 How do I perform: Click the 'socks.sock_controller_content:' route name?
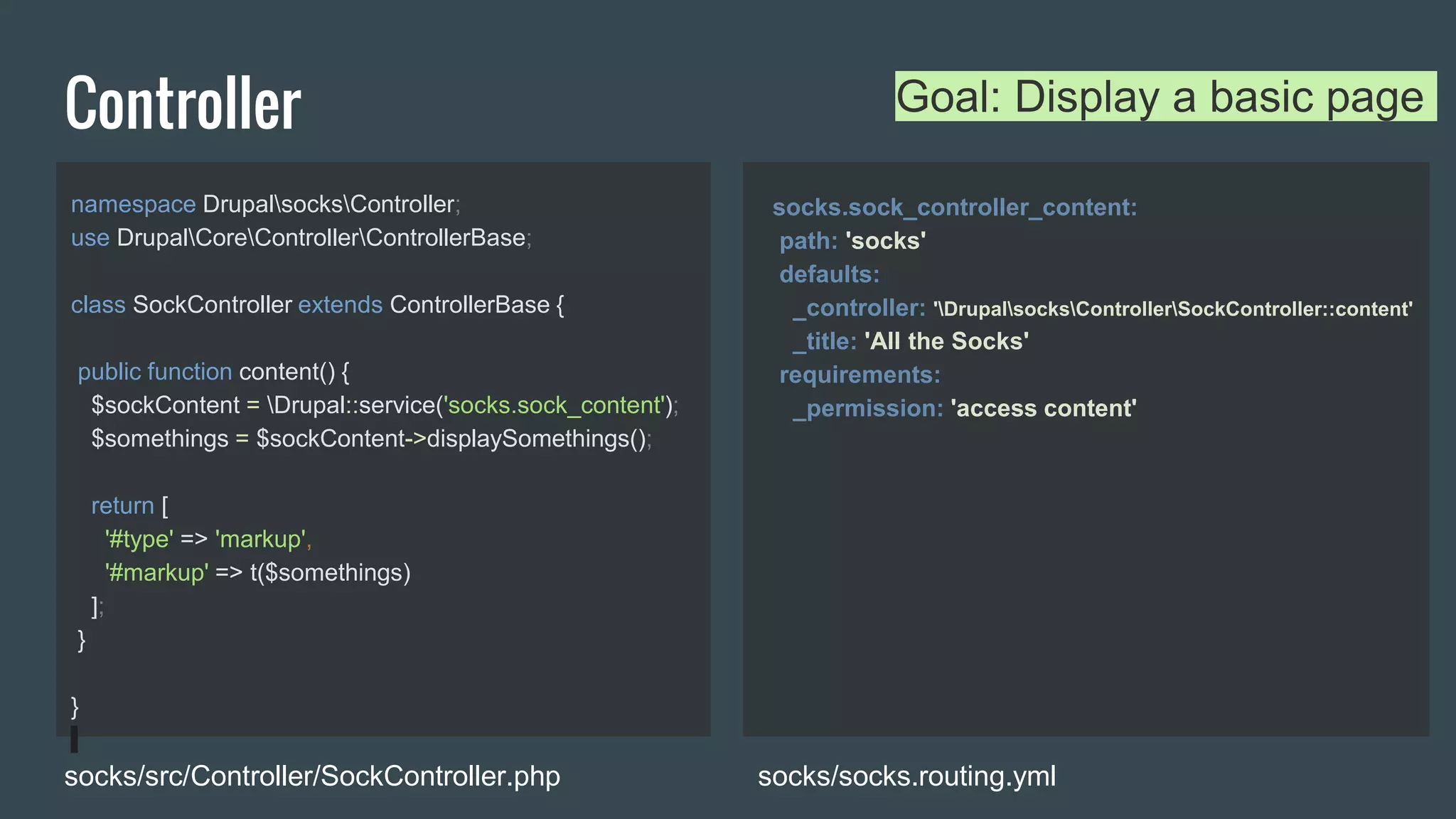[955, 208]
